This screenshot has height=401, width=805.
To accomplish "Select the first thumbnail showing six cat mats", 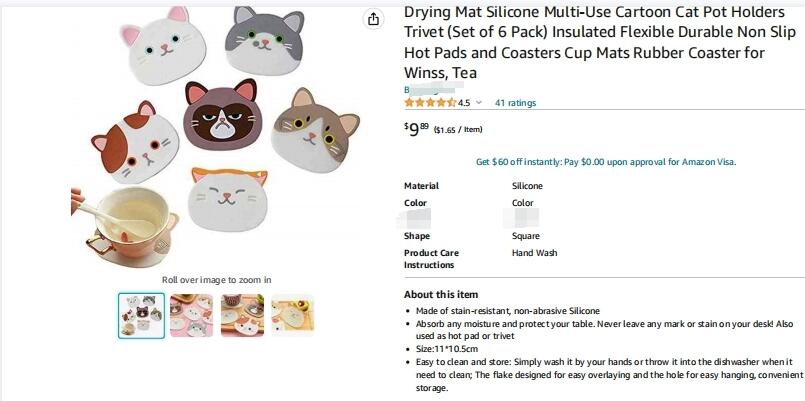I will (x=141, y=315).
